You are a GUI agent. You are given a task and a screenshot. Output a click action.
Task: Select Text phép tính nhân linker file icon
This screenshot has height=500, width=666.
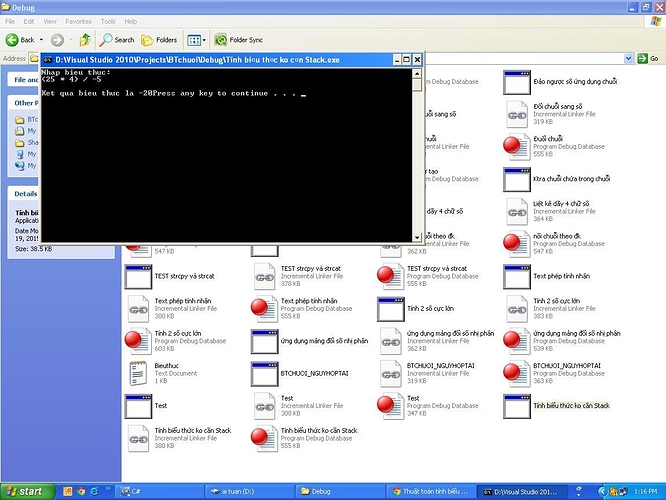(x=138, y=309)
